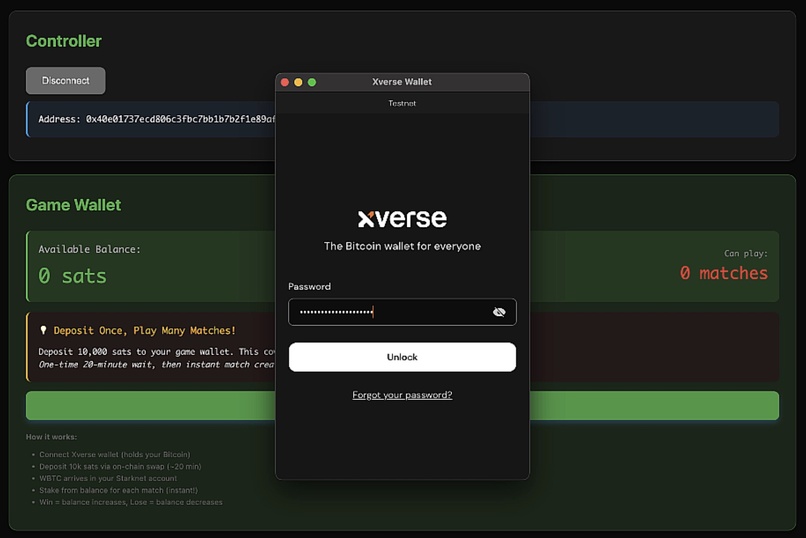
Task: Click the 'Password' field label
Action: coord(309,287)
